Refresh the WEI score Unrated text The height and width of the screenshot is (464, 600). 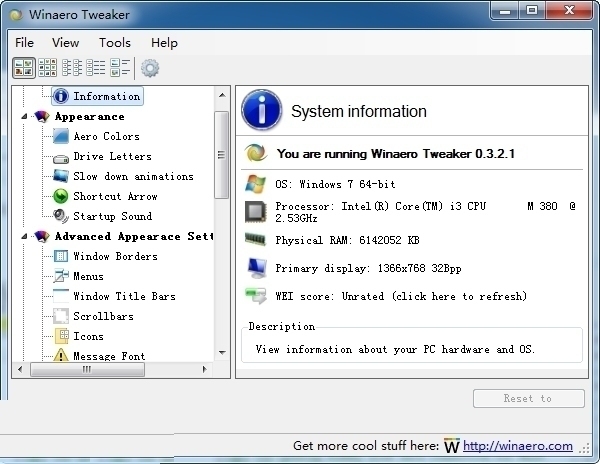coord(401,296)
